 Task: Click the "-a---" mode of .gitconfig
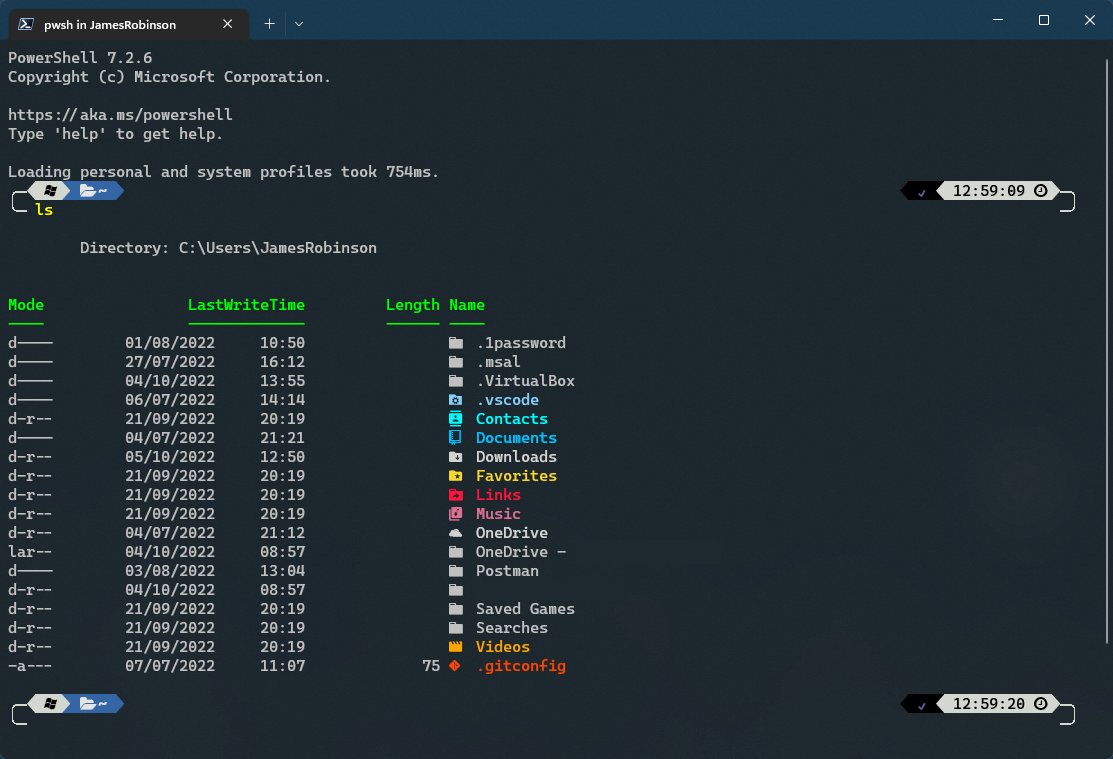pos(30,666)
